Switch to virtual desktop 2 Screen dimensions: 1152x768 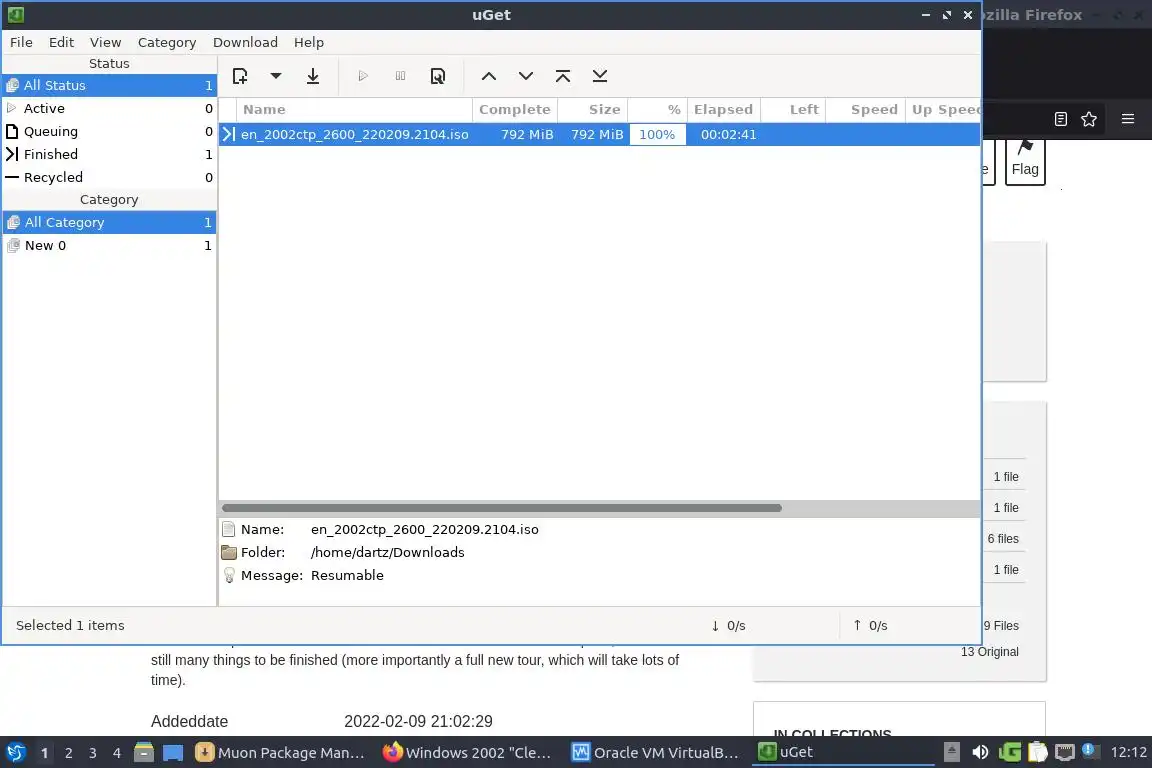[x=68, y=753]
